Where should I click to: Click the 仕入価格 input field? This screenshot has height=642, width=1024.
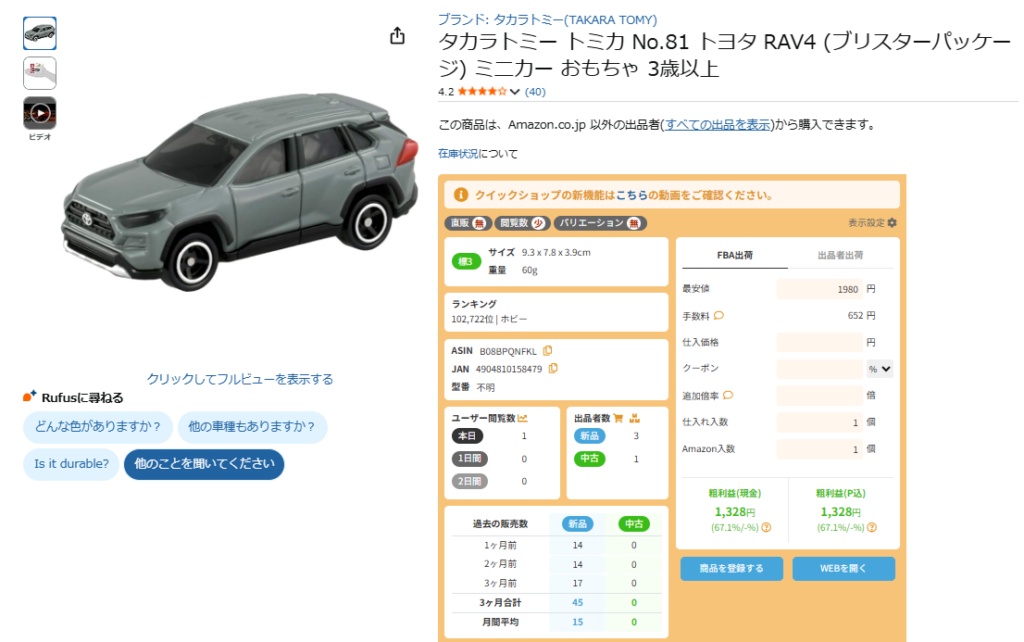click(820, 342)
